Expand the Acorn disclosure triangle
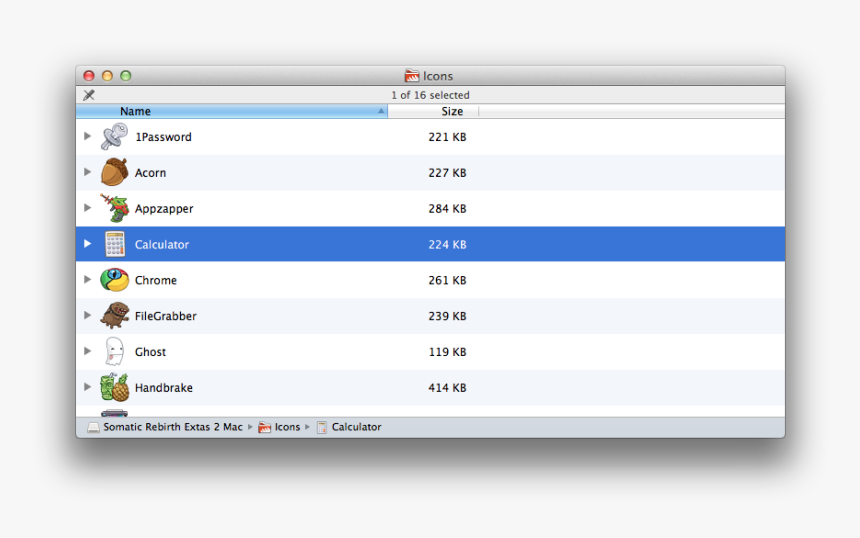Image resolution: width=860 pixels, height=538 pixels. point(87,172)
